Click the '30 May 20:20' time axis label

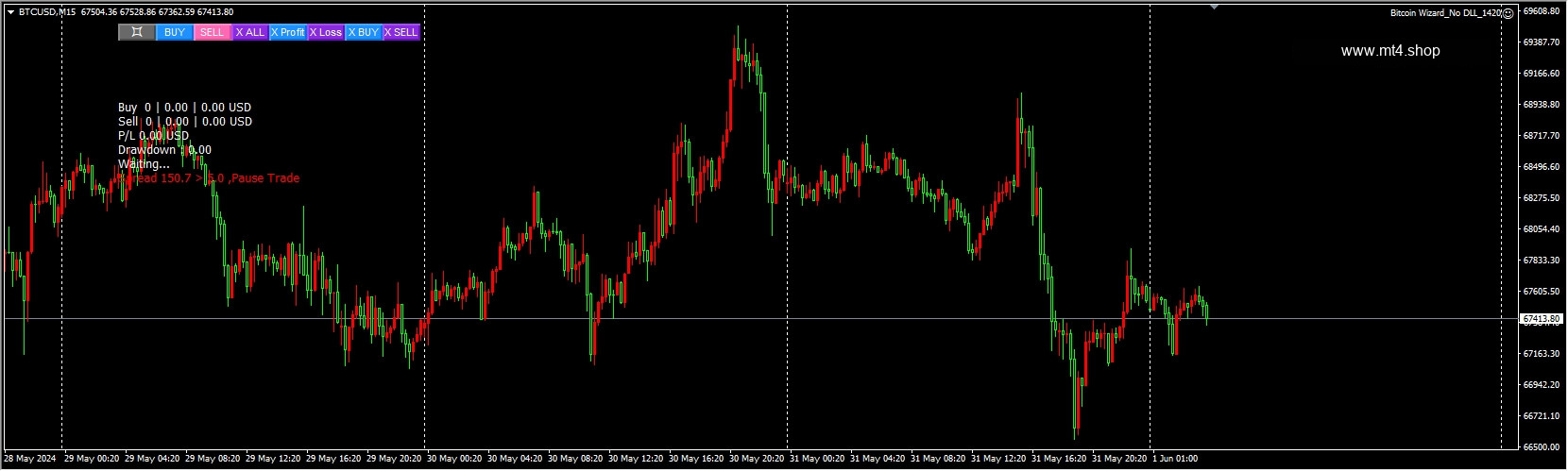[x=757, y=459]
